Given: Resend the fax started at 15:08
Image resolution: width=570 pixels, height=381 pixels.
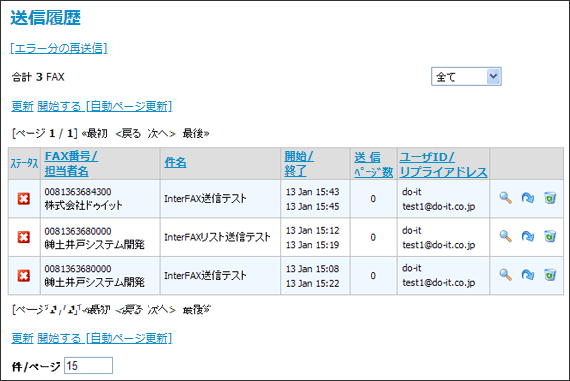Looking at the screenshot, I should 527,274.
